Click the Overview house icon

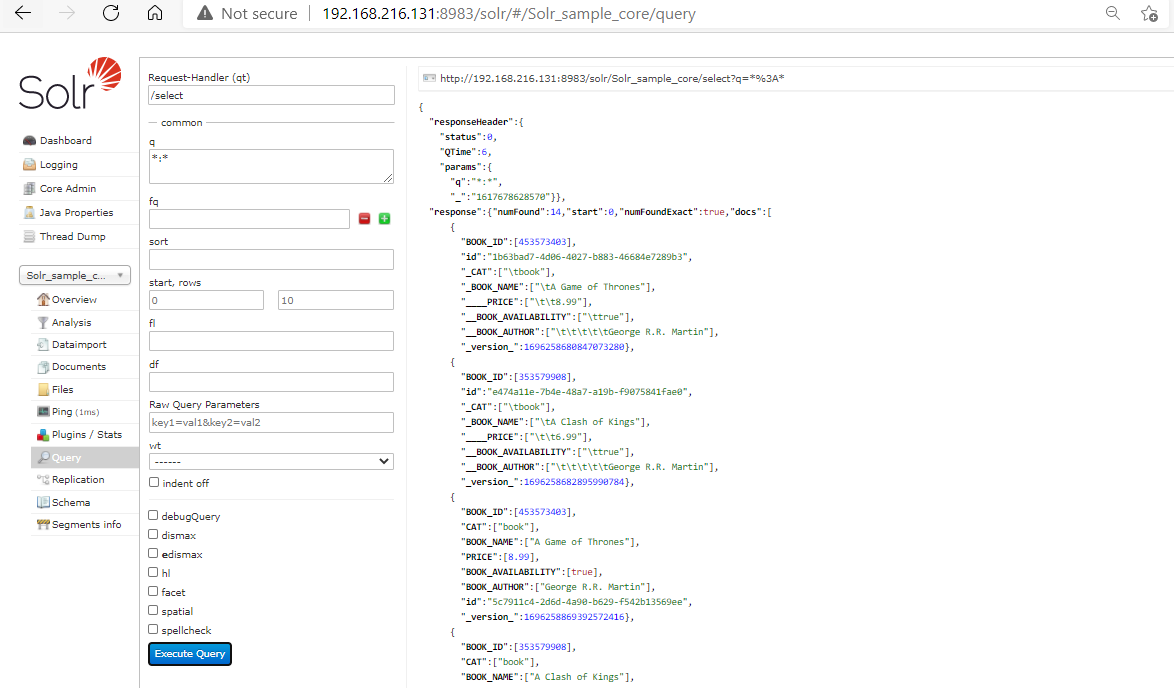click(x=43, y=299)
